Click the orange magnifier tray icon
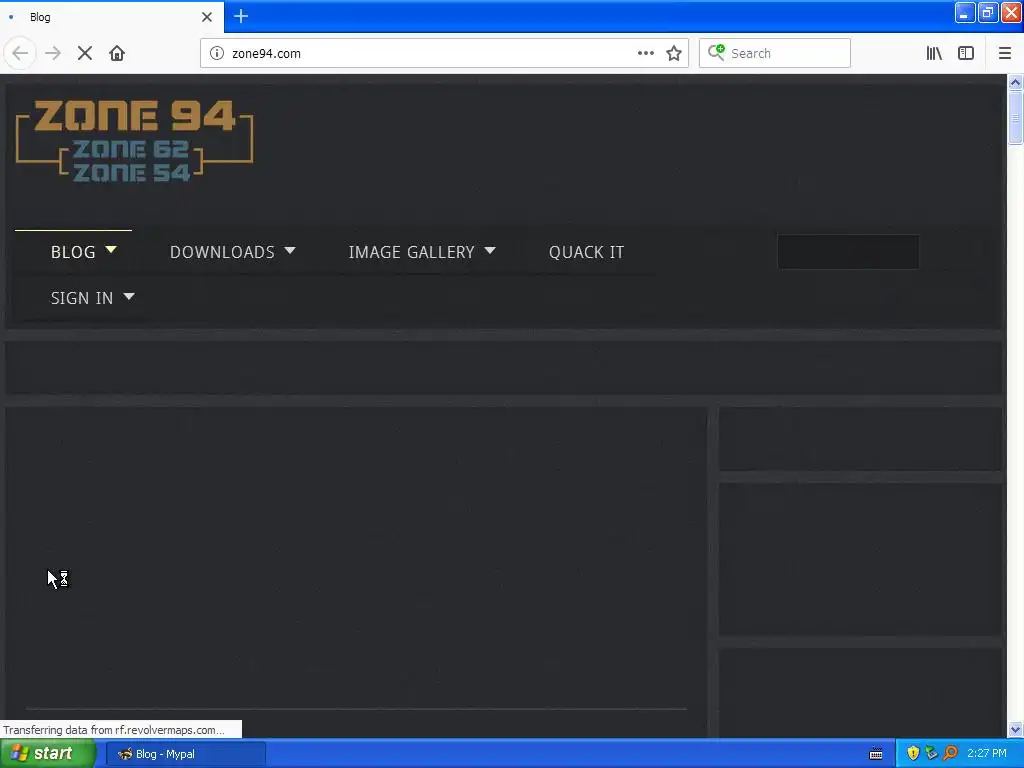Image resolution: width=1024 pixels, height=768 pixels. click(950, 753)
